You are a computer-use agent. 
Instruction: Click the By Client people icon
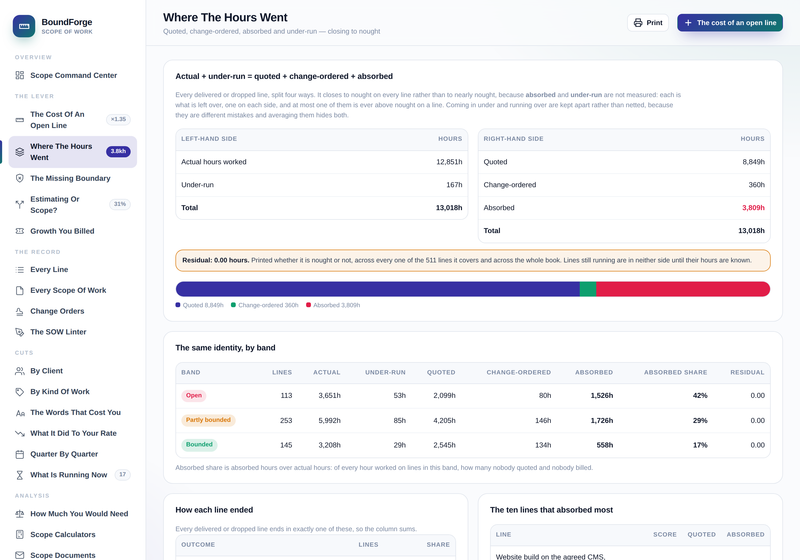click(x=19, y=371)
